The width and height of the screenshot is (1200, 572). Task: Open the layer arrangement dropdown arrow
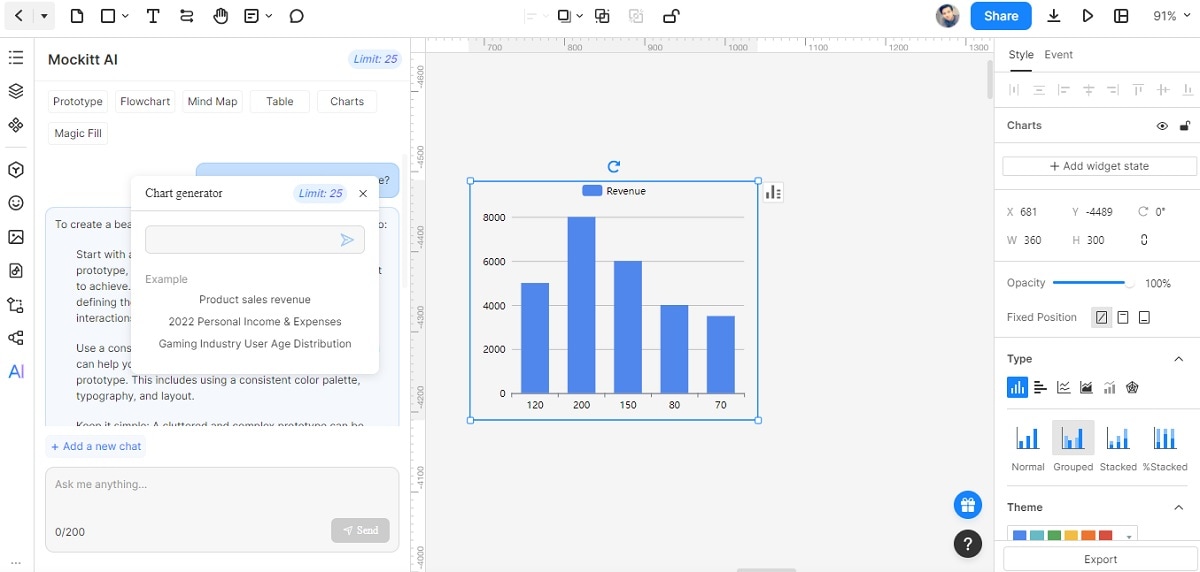pyautogui.click(x=579, y=16)
